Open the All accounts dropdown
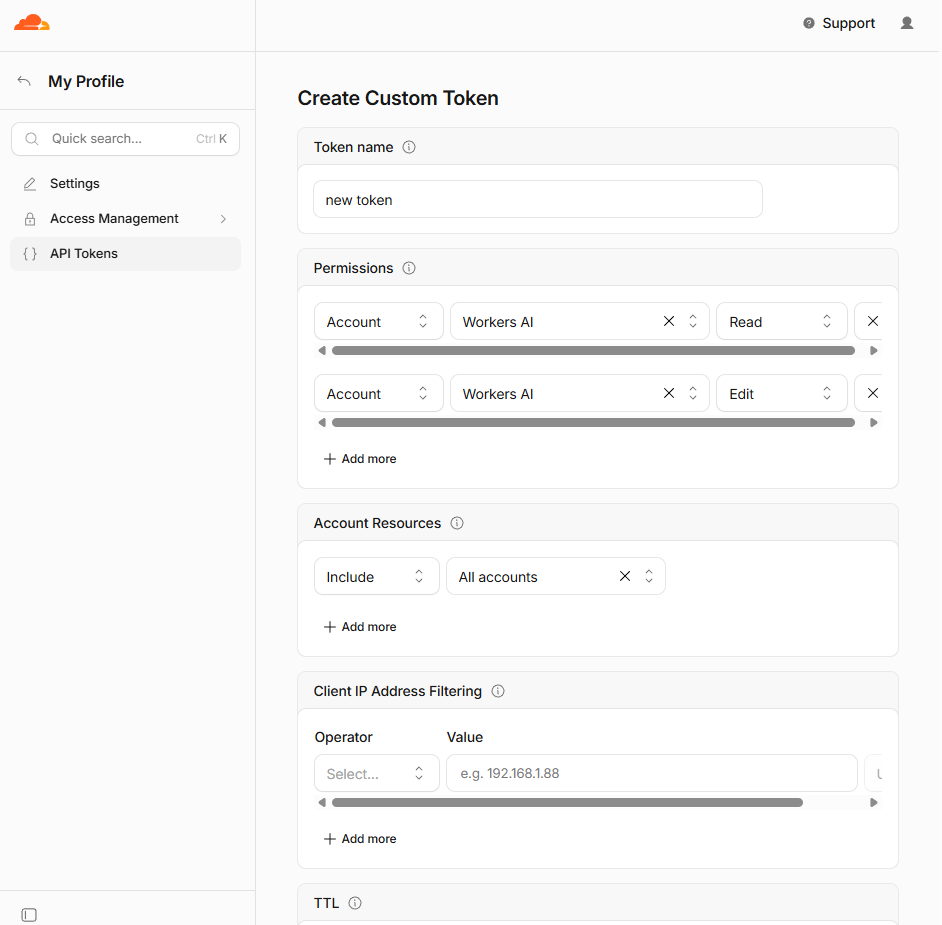This screenshot has height=925, width=942. pos(649,577)
